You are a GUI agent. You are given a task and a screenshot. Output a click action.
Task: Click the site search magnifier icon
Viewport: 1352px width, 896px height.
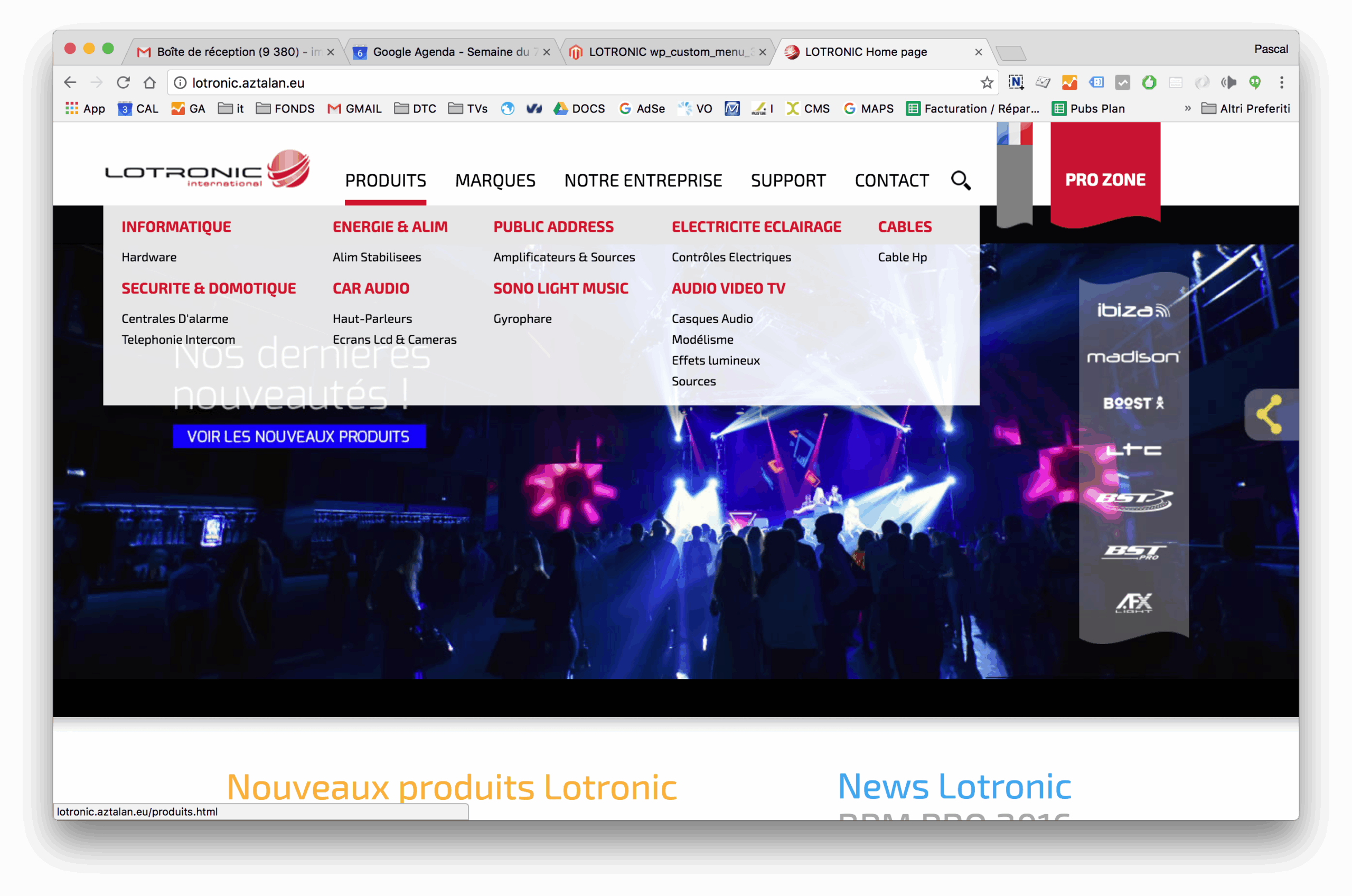960,181
